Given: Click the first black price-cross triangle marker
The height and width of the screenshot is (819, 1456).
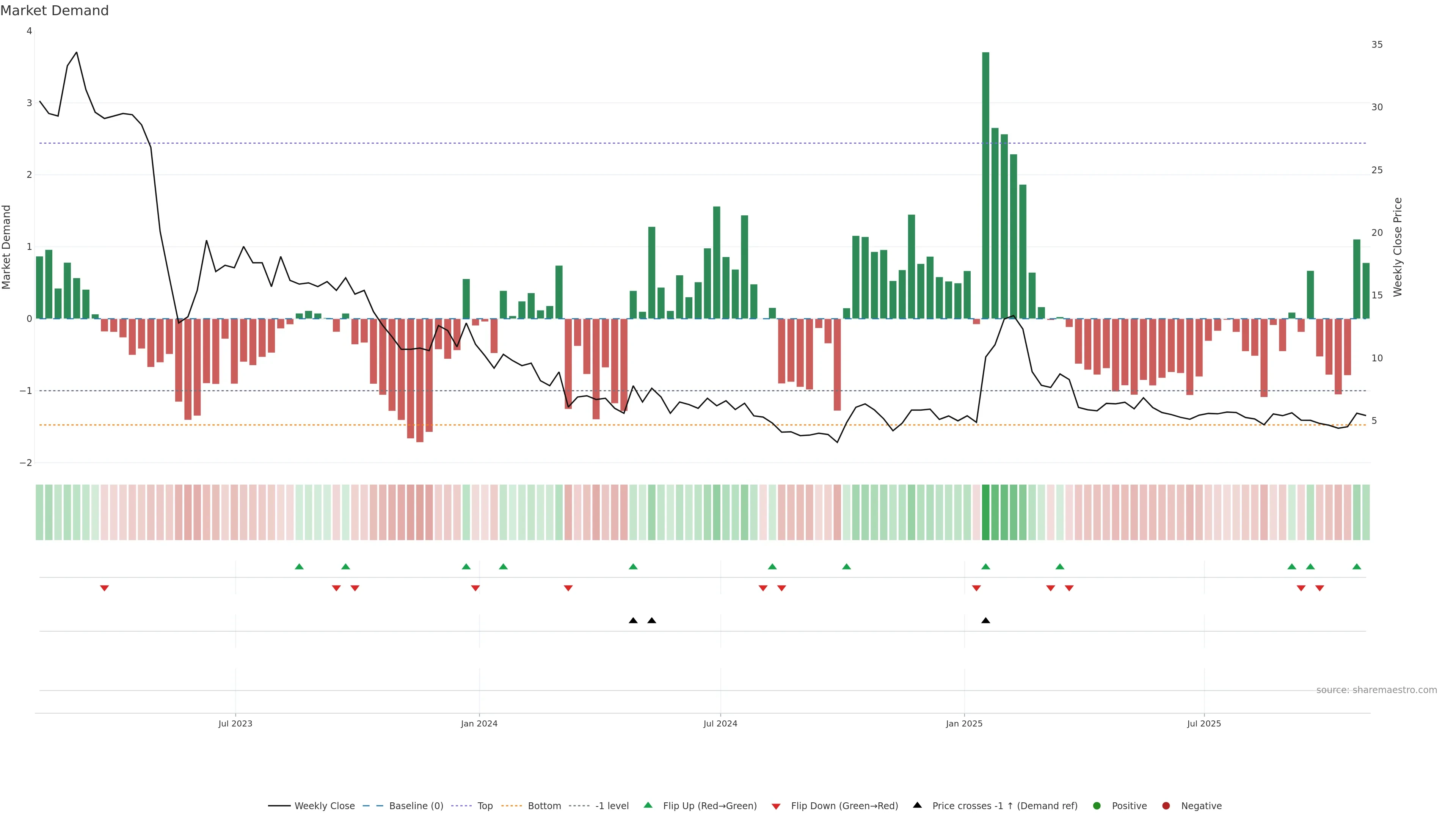Looking at the screenshot, I should pyautogui.click(x=633, y=621).
